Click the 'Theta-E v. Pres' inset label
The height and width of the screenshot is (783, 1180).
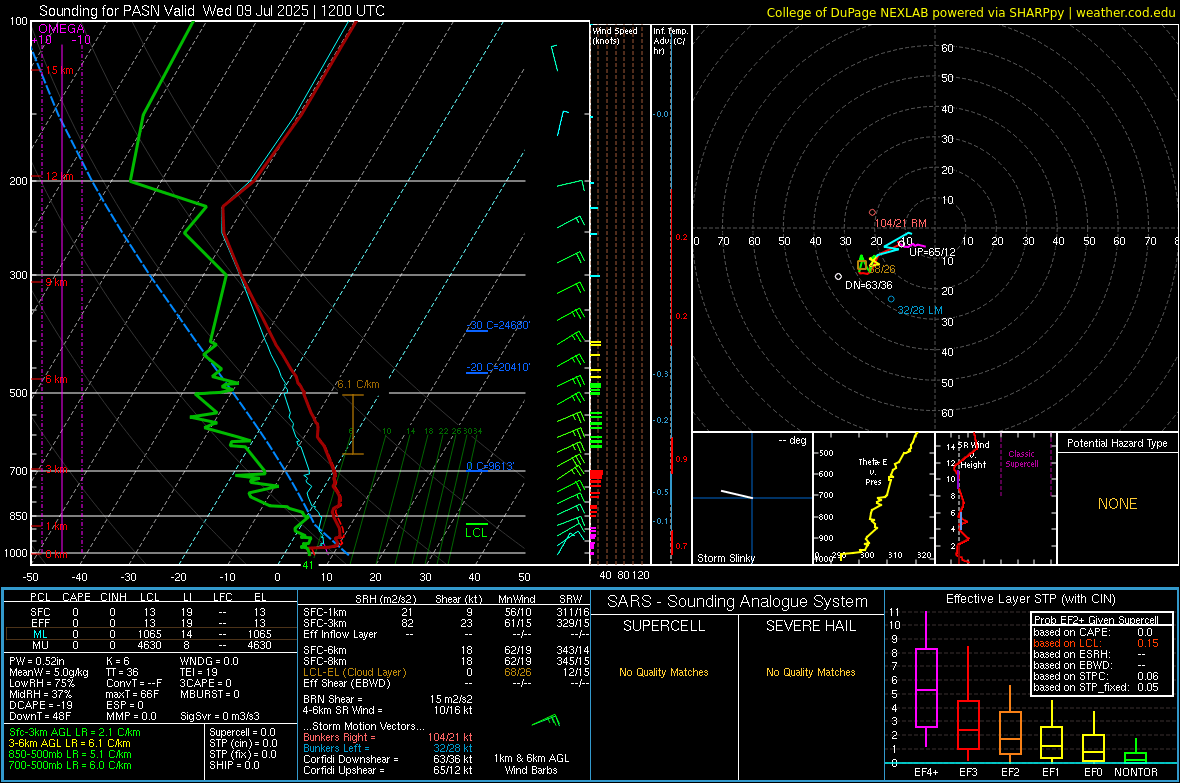pyautogui.click(x=873, y=472)
